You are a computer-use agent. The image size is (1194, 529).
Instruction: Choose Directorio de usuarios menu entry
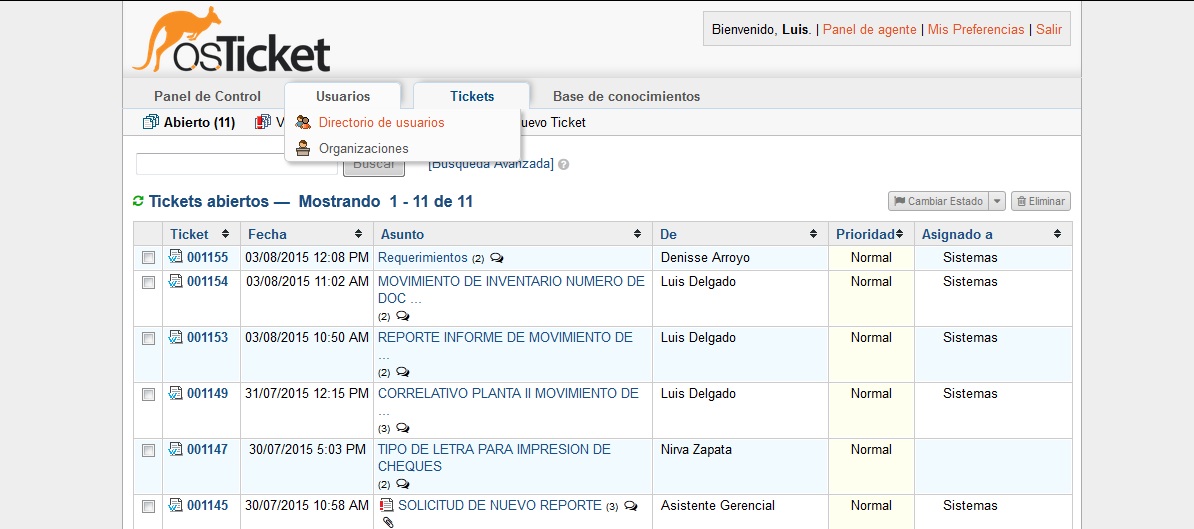[x=382, y=122]
